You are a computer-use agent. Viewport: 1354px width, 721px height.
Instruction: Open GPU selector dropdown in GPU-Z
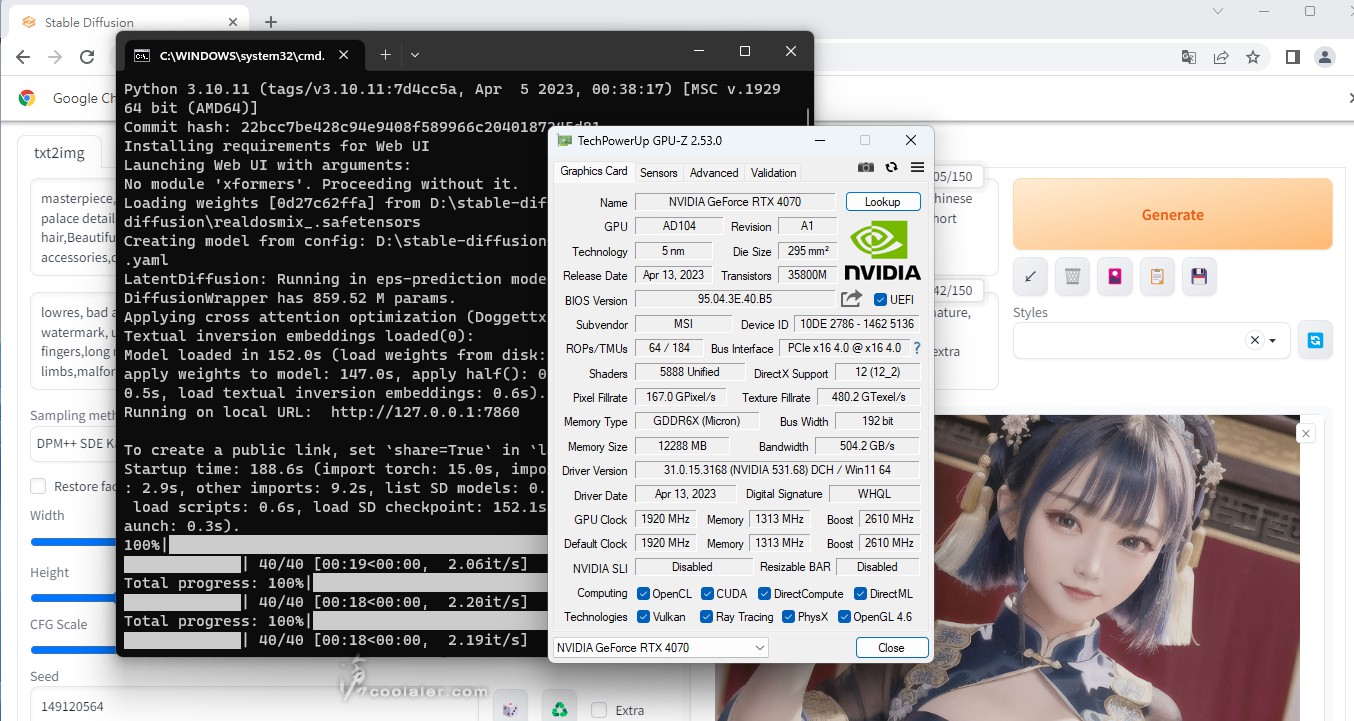[x=660, y=648]
